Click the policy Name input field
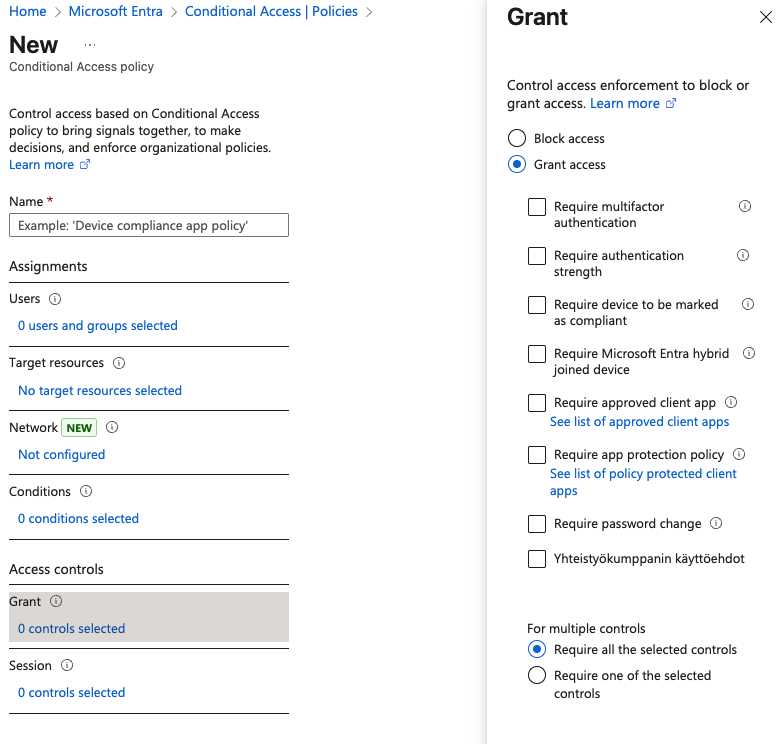779x744 pixels. tap(149, 225)
